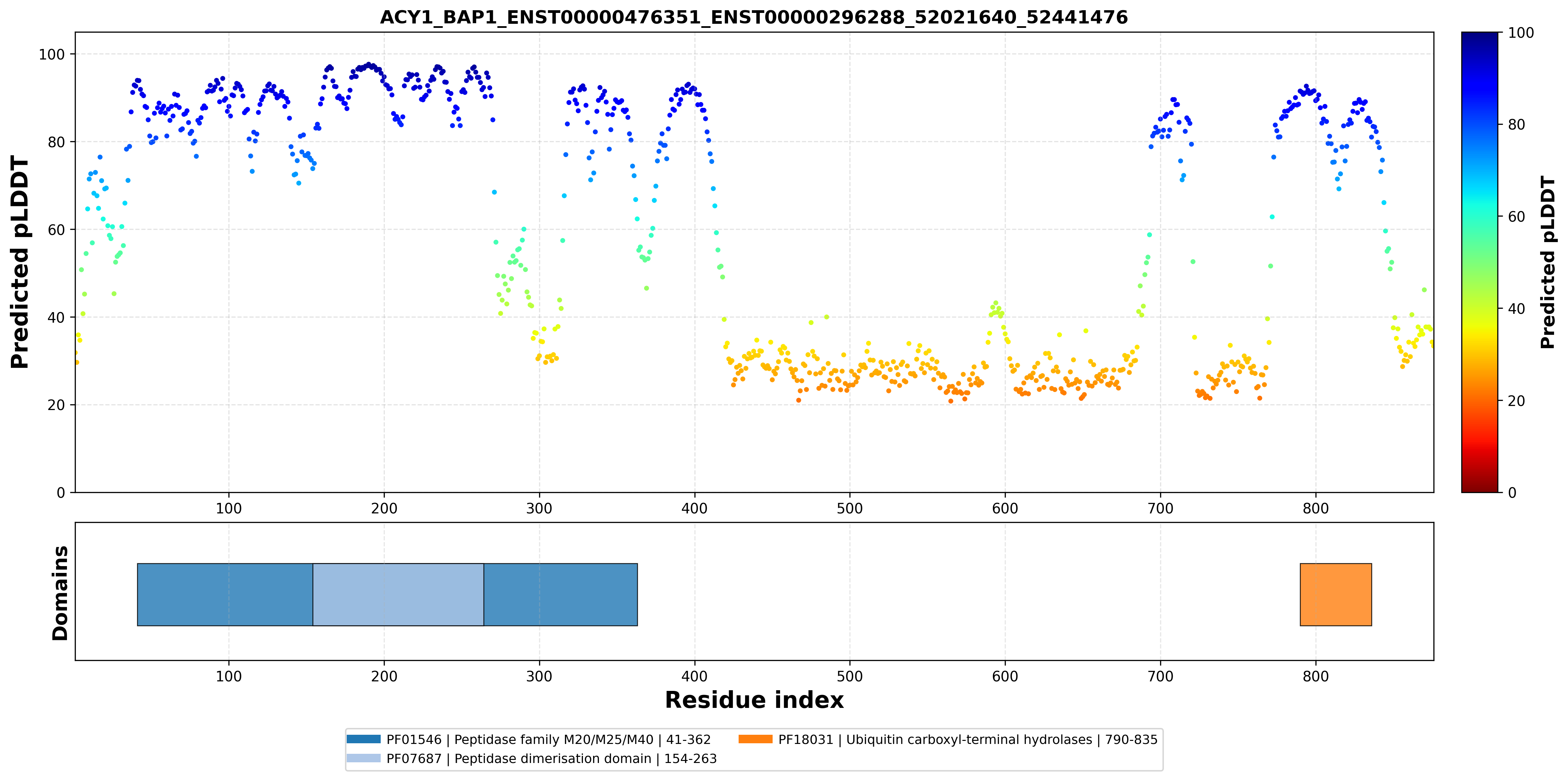Click the left dark blue M20 domain segment
The width and height of the screenshot is (1568, 781).
(x=225, y=595)
